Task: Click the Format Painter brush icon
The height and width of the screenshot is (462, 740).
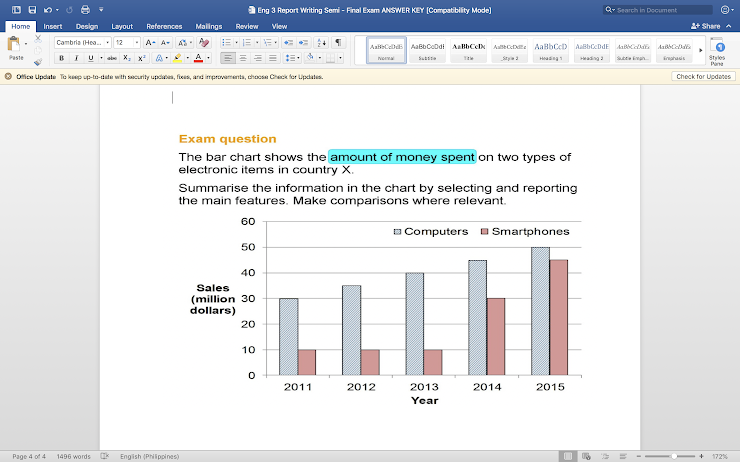Action: [38, 62]
